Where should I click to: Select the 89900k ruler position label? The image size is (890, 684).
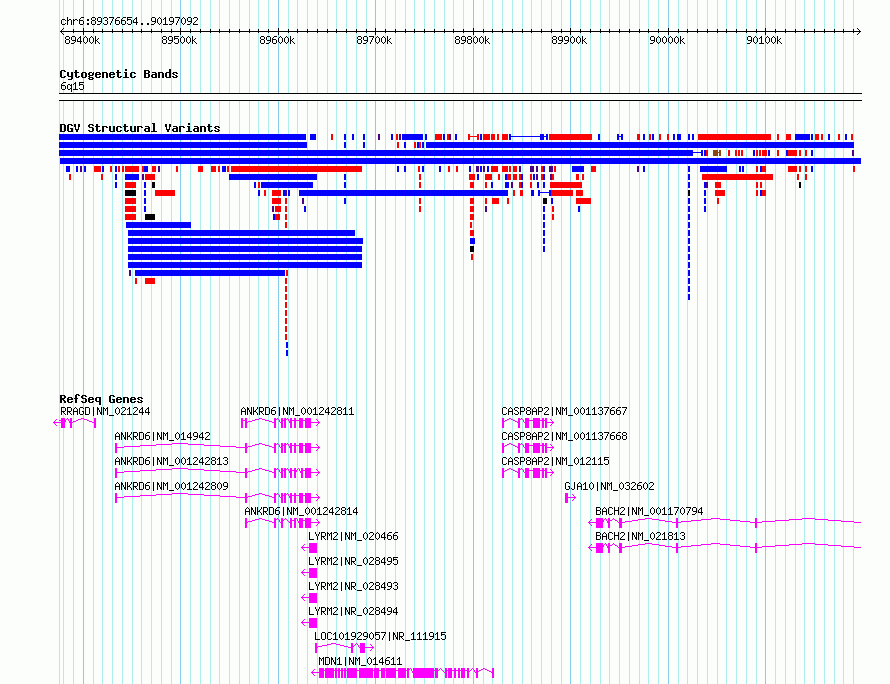[569, 40]
